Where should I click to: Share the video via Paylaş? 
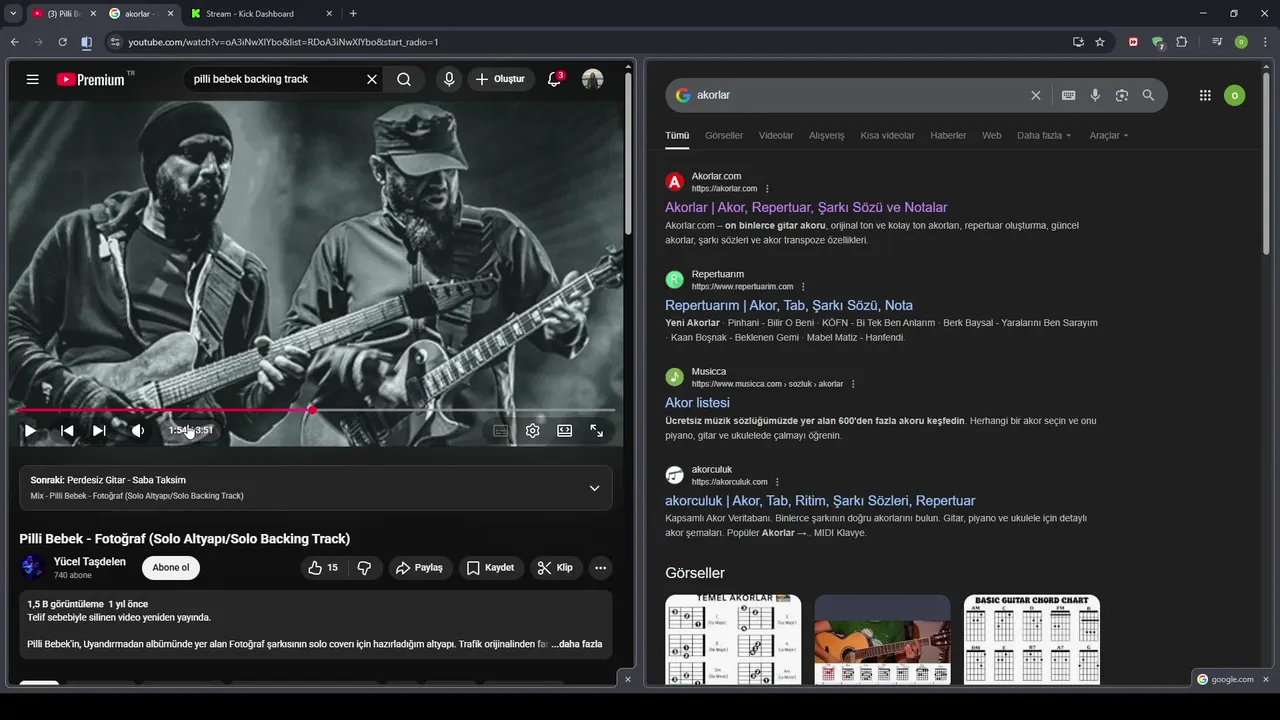[x=420, y=568]
